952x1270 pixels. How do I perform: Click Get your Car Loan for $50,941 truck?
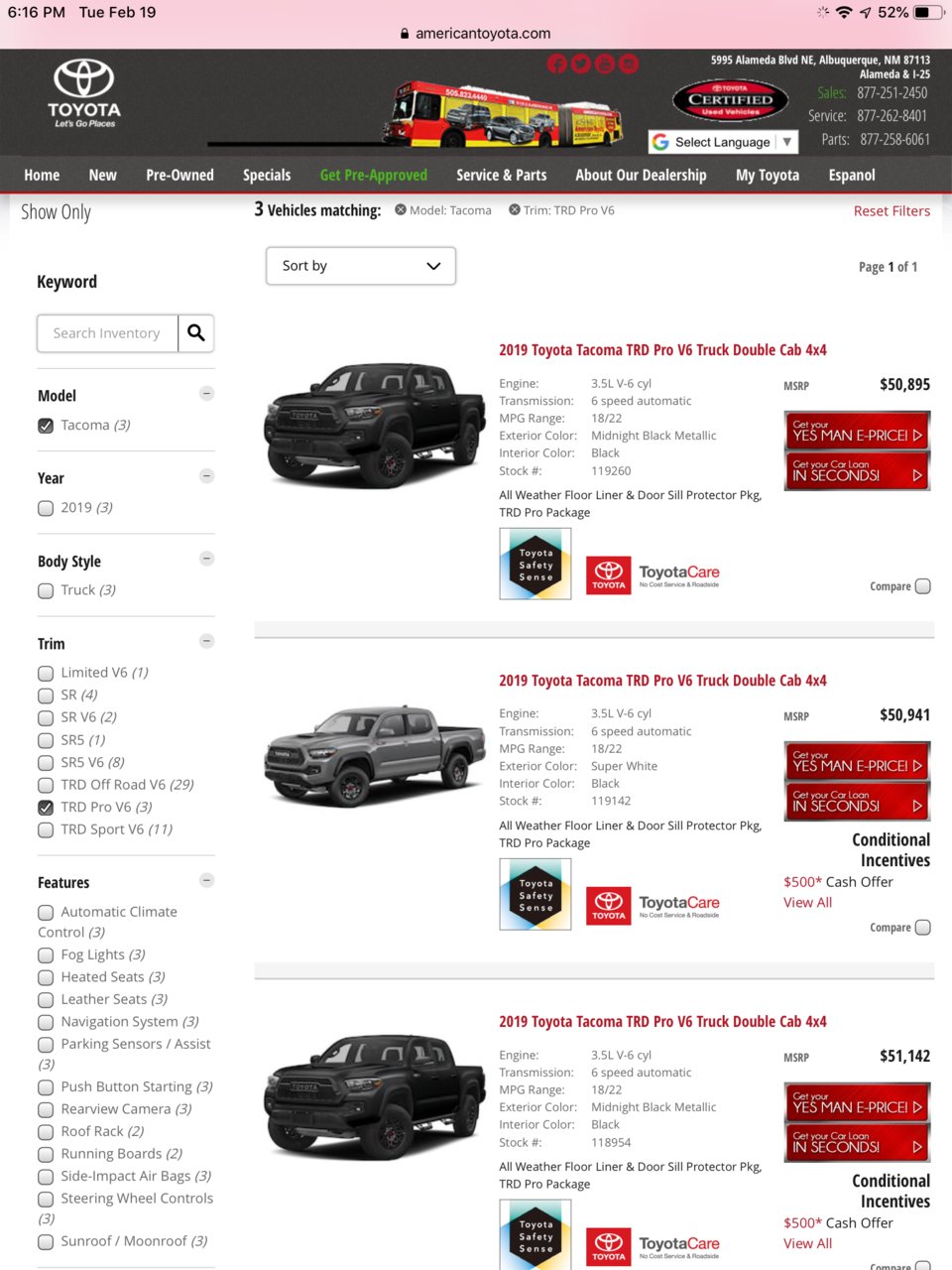pyautogui.click(x=857, y=802)
